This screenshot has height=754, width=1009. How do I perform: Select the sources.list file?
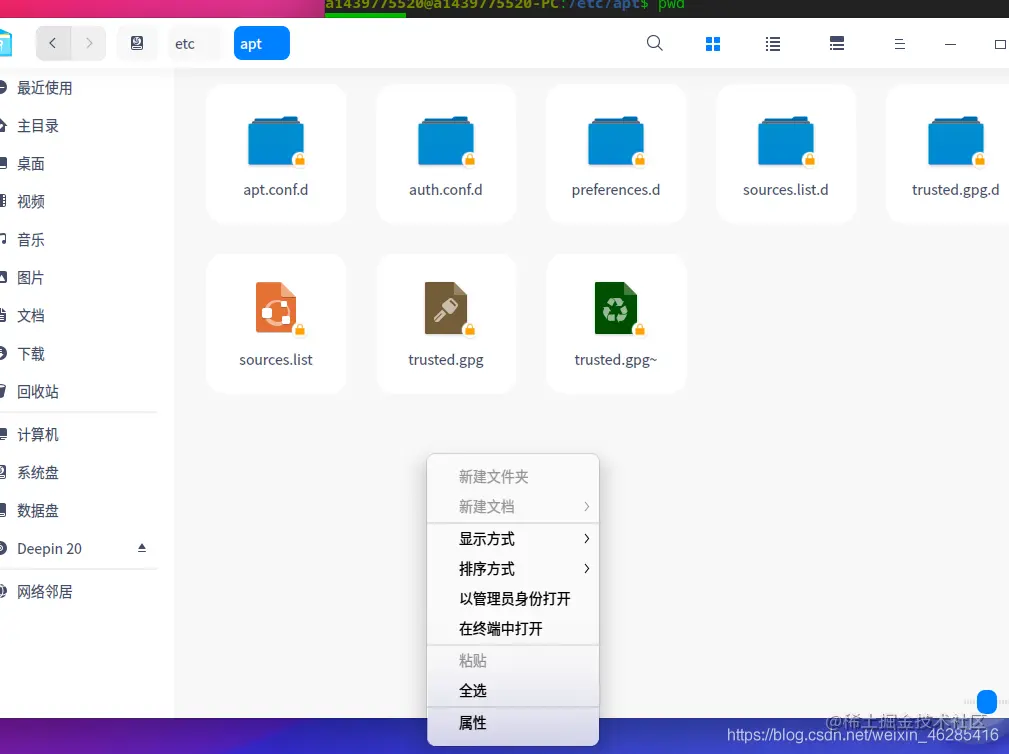tap(276, 323)
